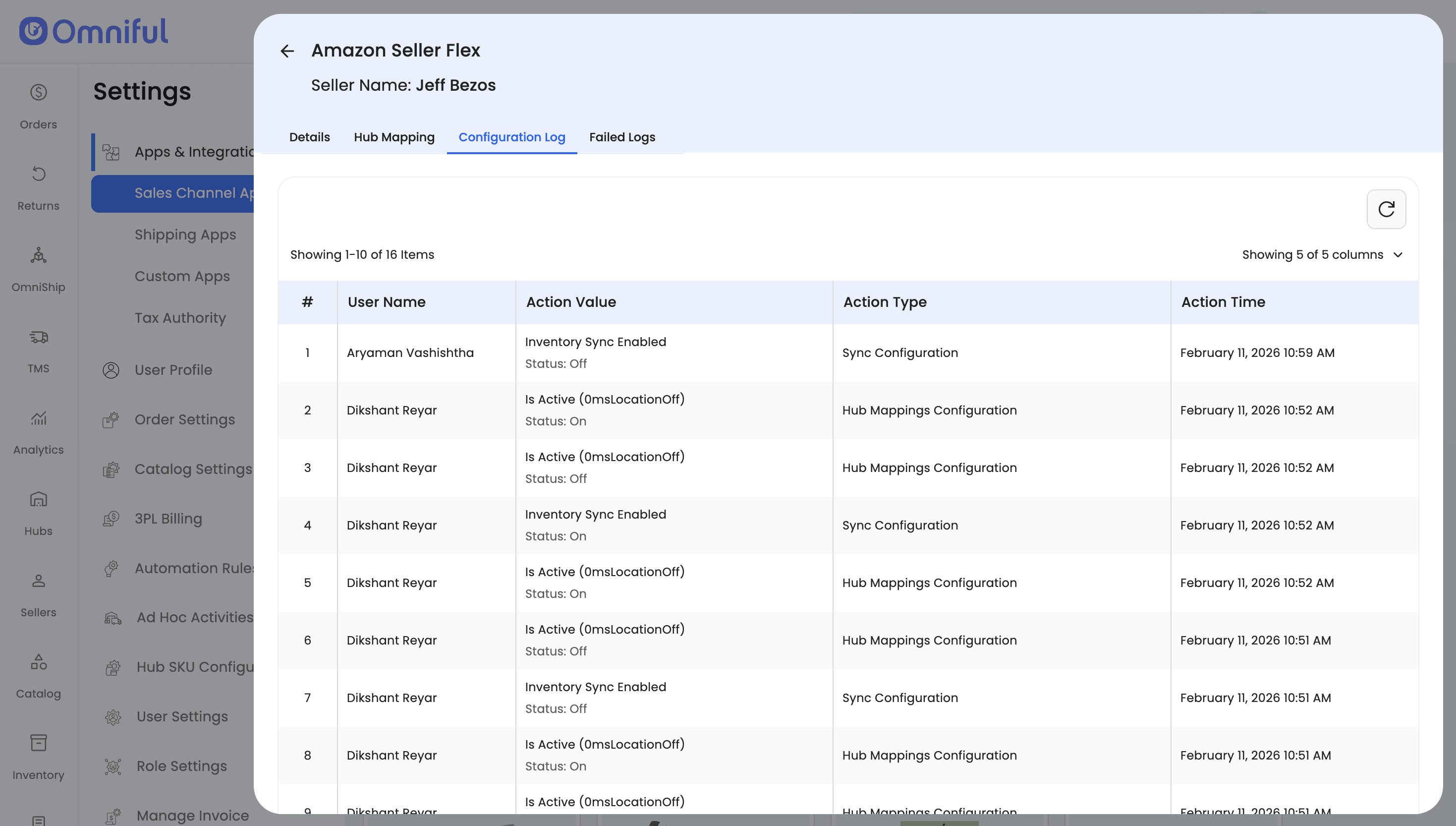Open Orders from the left sidebar

pos(38,105)
